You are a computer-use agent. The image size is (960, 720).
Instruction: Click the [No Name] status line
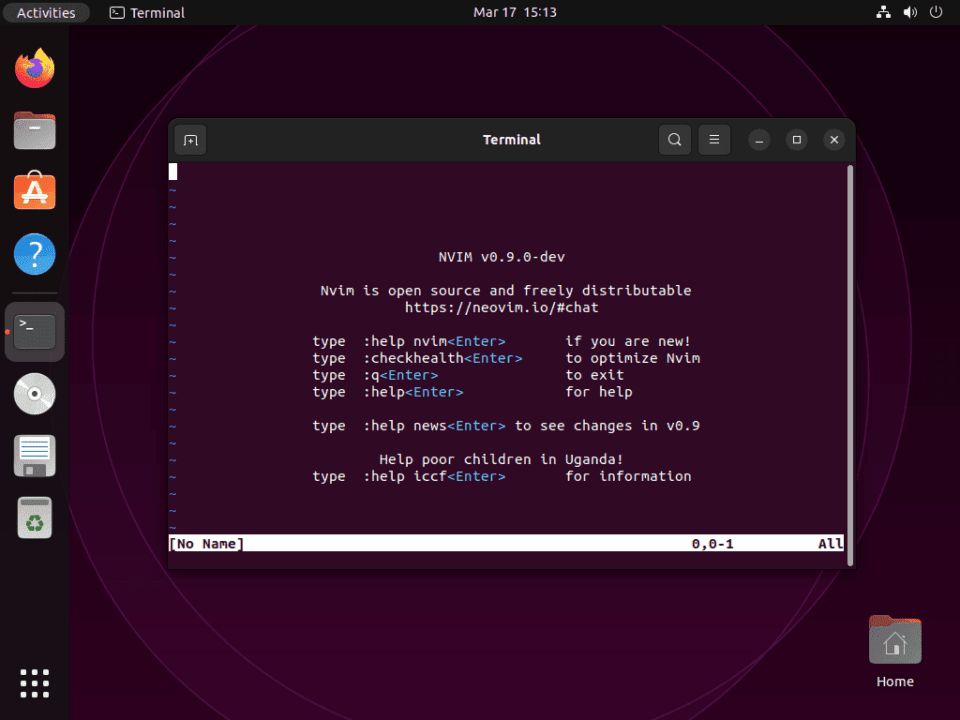(206, 543)
